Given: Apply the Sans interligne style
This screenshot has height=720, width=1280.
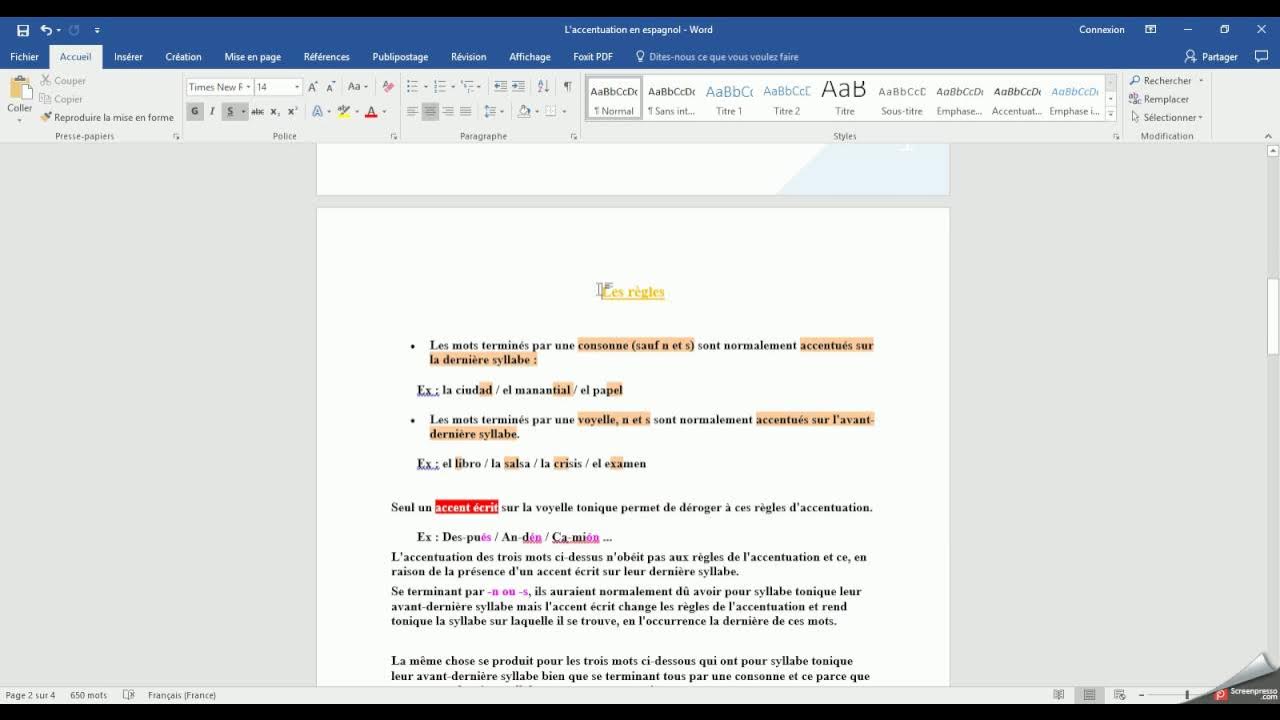Looking at the screenshot, I should coord(671,98).
